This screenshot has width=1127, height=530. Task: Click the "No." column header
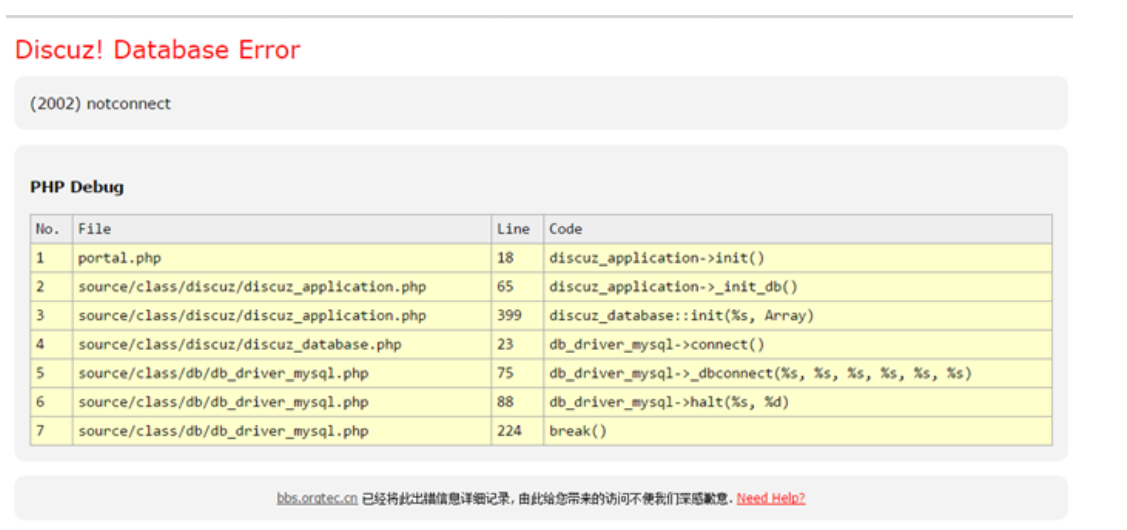(48, 229)
